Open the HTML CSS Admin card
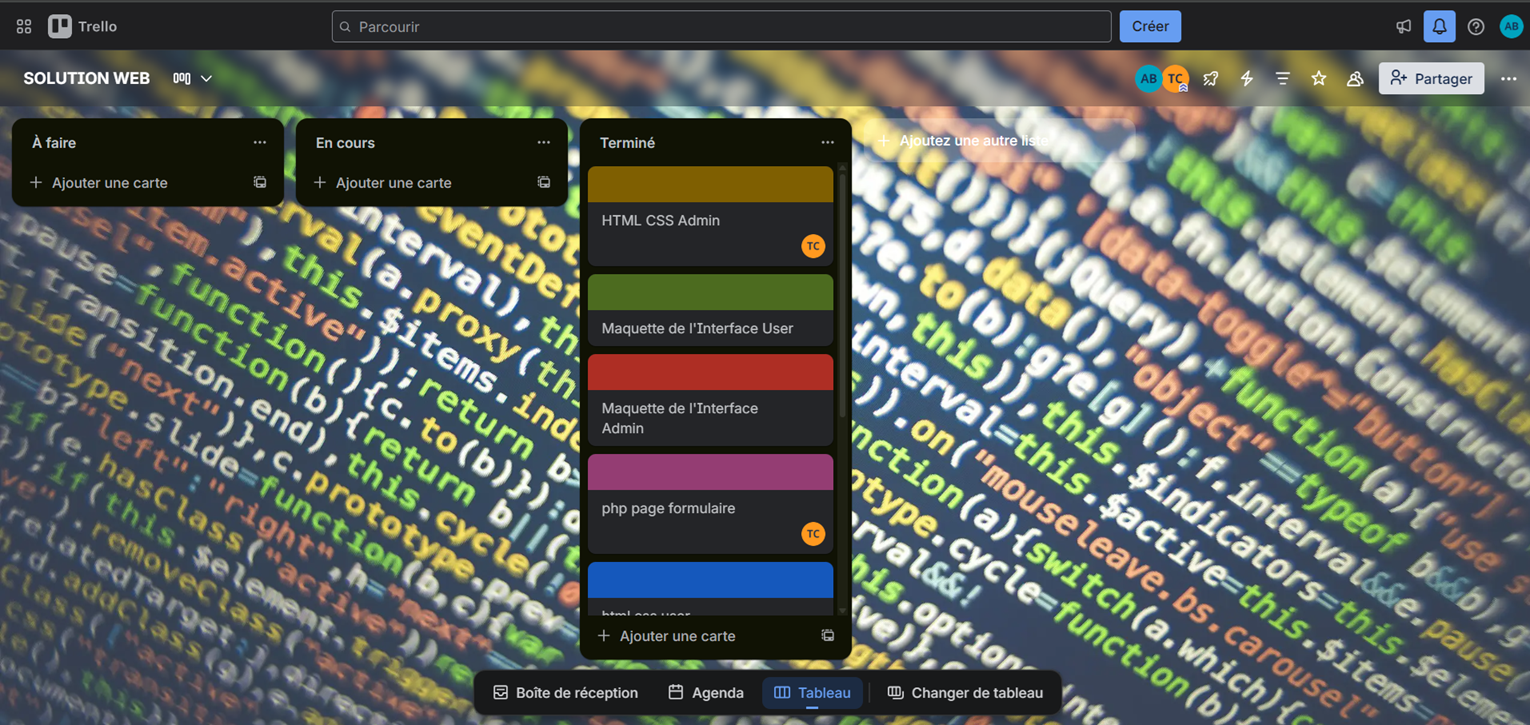The height and width of the screenshot is (725, 1530). point(710,216)
